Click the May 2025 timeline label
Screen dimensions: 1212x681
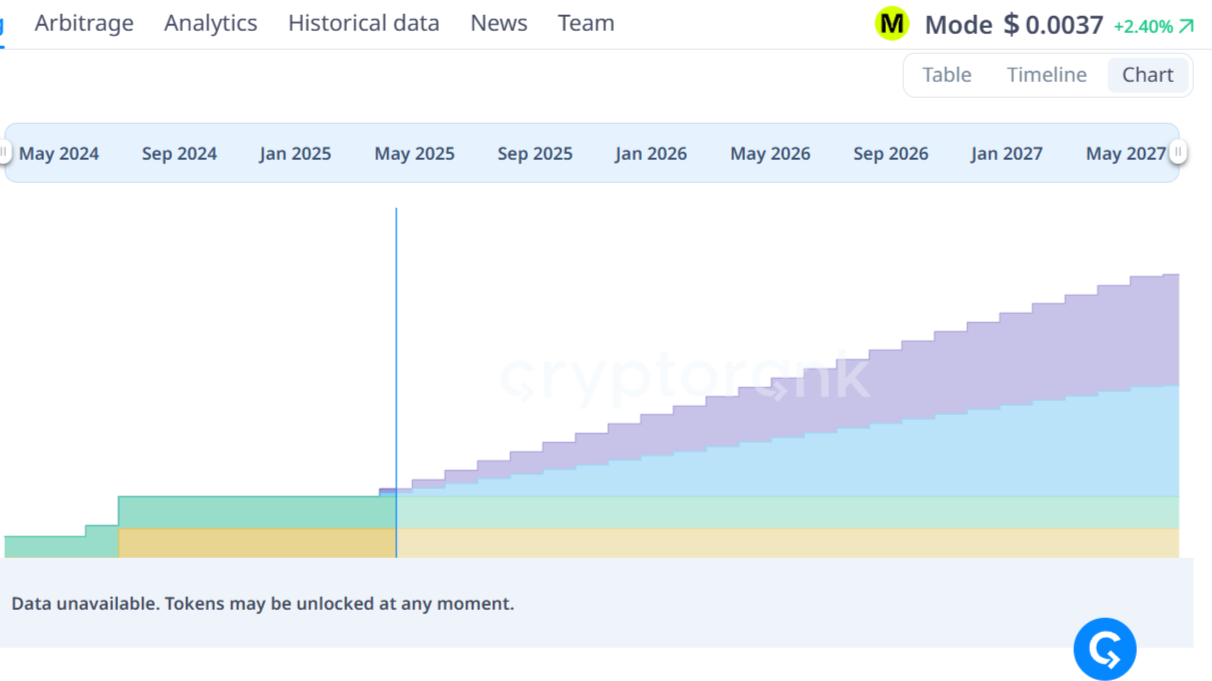click(x=414, y=154)
